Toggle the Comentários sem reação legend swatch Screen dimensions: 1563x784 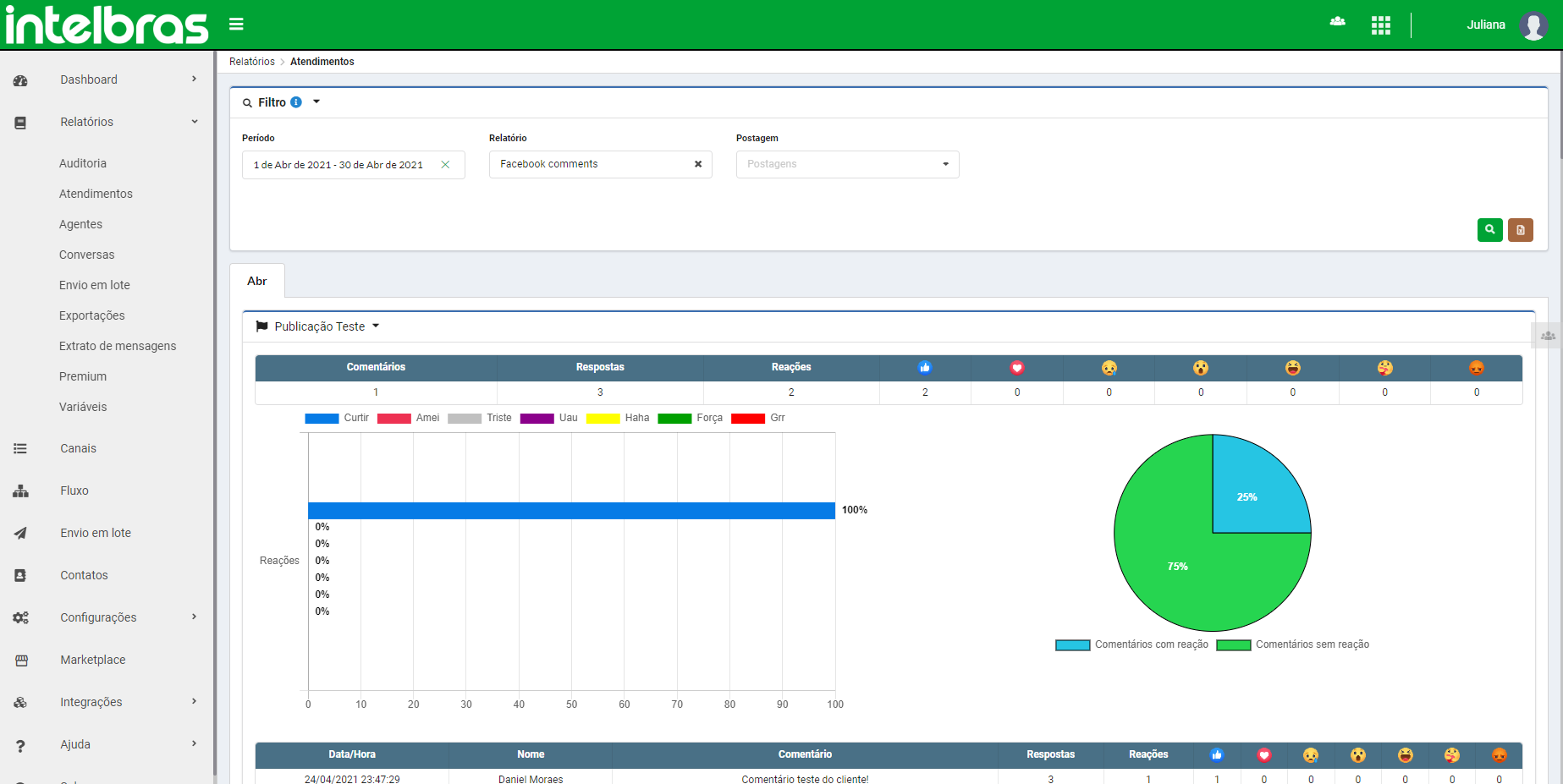[x=1234, y=645]
